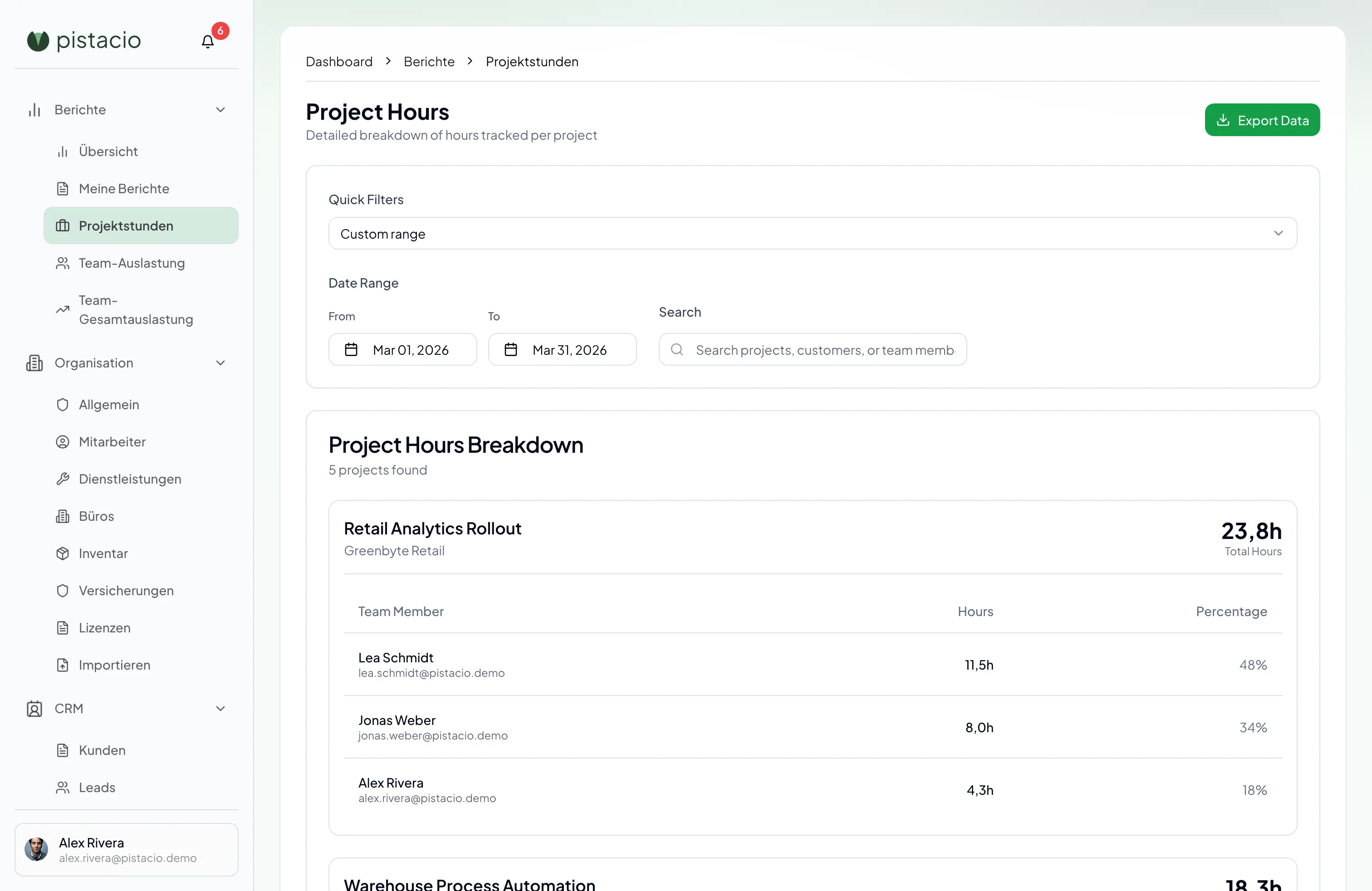1372x891 pixels.
Task: Collapse the CRM section chevron
Action: (x=220, y=709)
